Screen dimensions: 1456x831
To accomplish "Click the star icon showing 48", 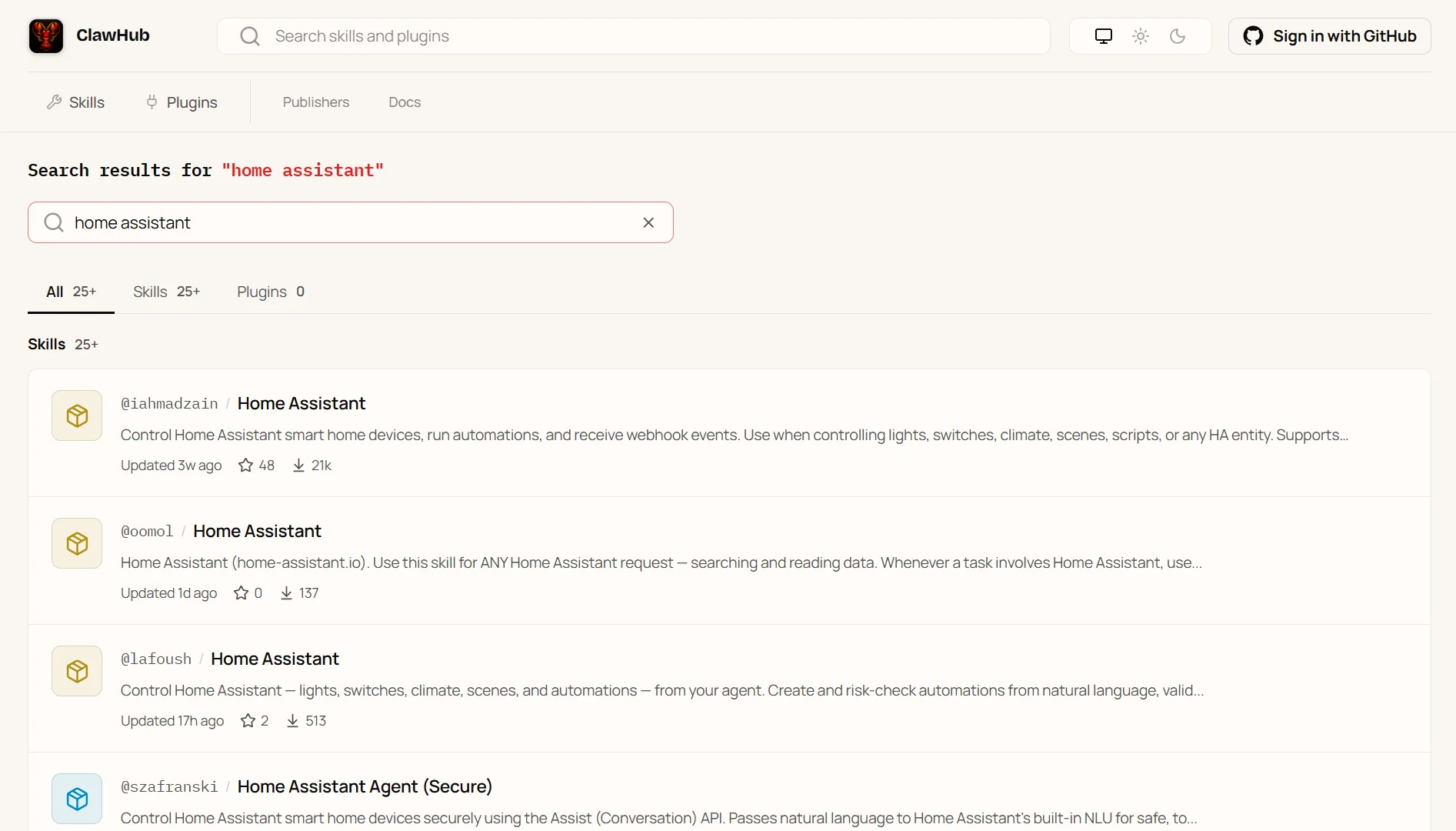I will click(245, 465).
